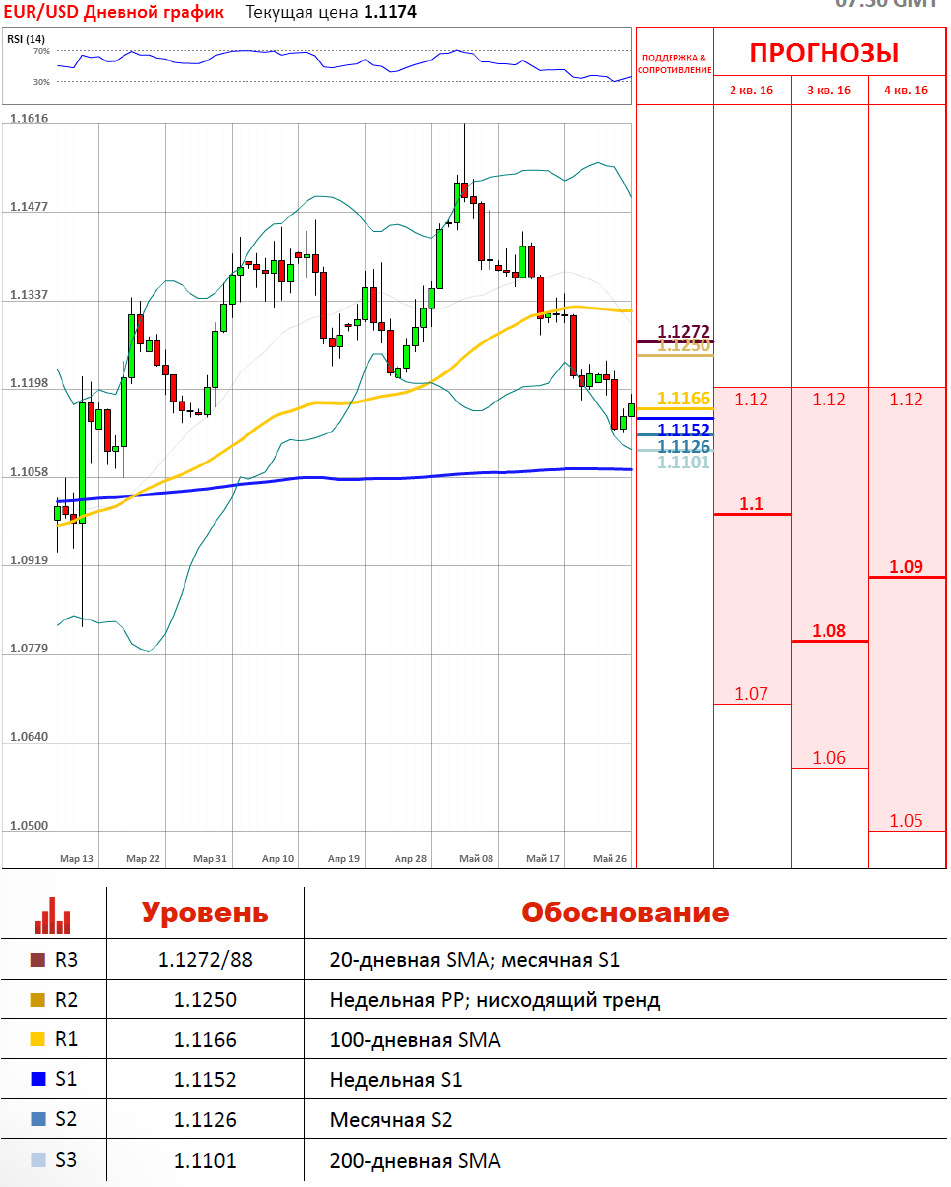Click the Мар 13 date label
951x1187 pixels.
[x=76, y=858]
